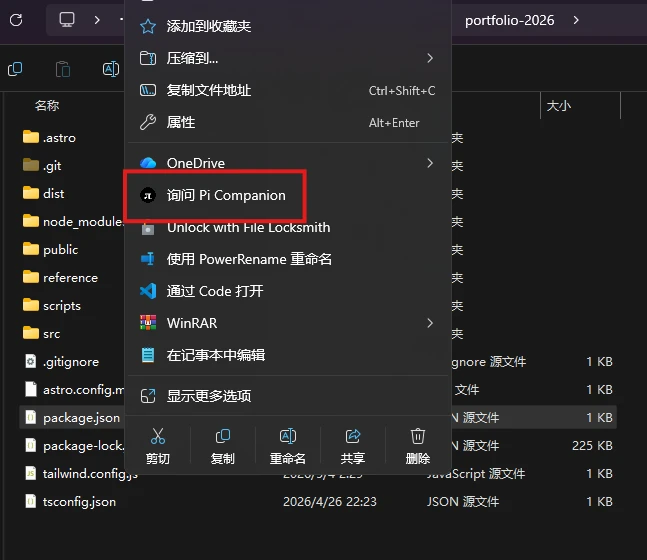Select the src folder
This screenshot has width=647, height=560.
point(41,333)
